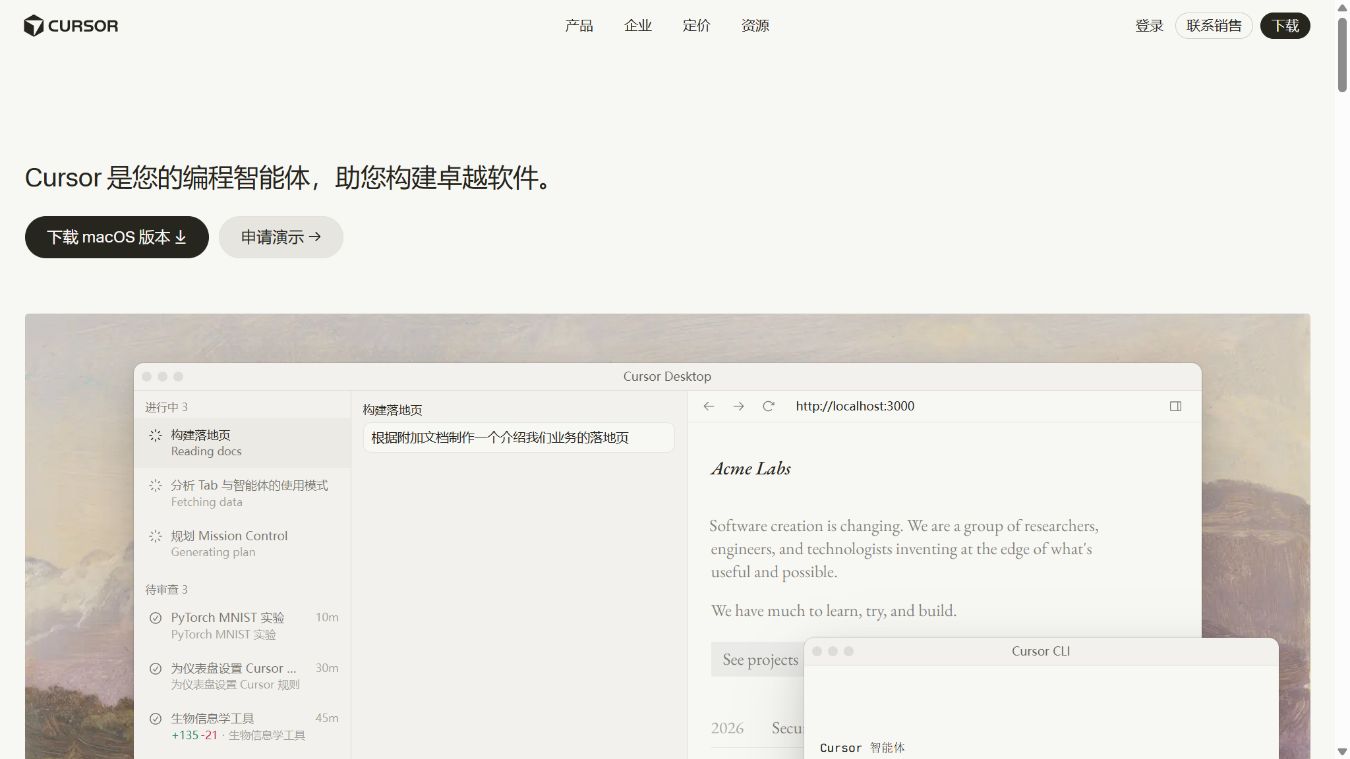Click the localhost:3000 address field
The height and width of the screenshot is (759, 1350).
pos(855,406)
